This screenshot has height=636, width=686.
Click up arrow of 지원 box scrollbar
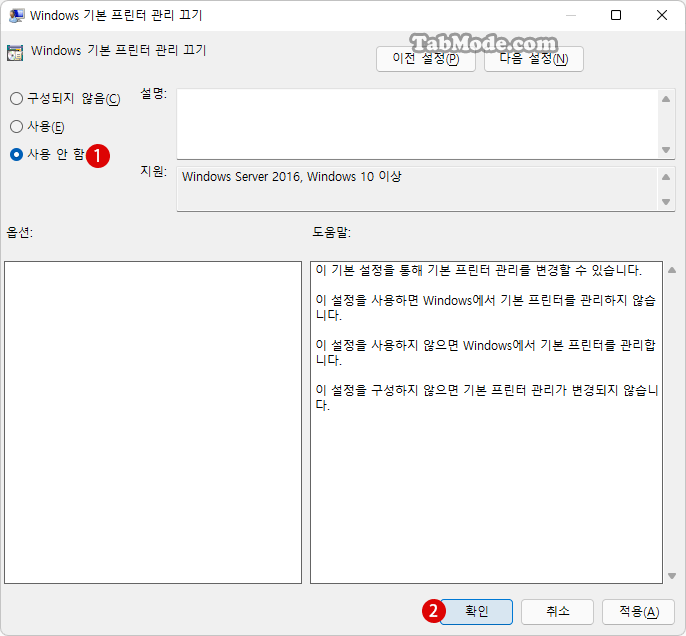pos(666,177)
